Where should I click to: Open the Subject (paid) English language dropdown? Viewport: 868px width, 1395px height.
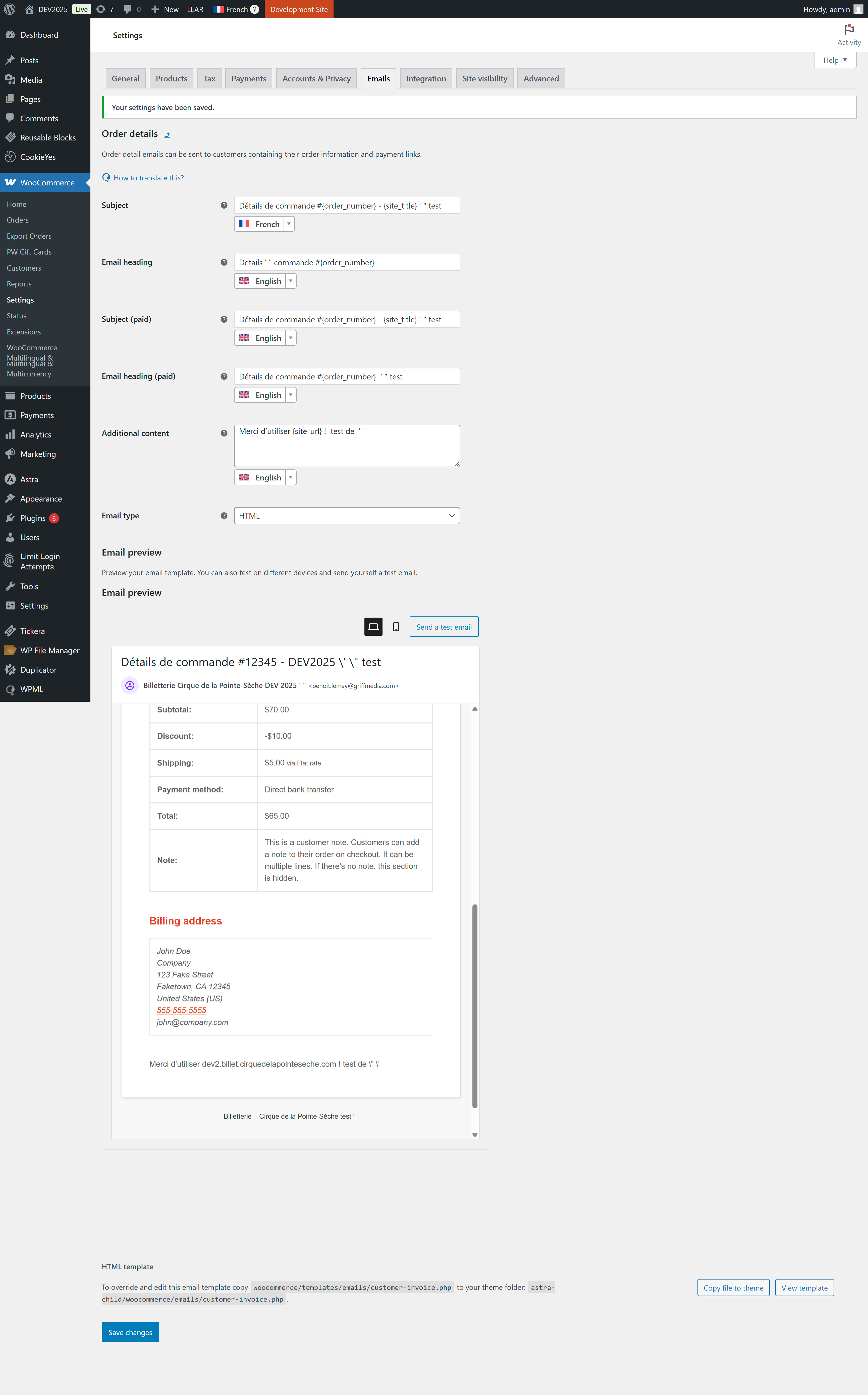(x=265, y=338)
